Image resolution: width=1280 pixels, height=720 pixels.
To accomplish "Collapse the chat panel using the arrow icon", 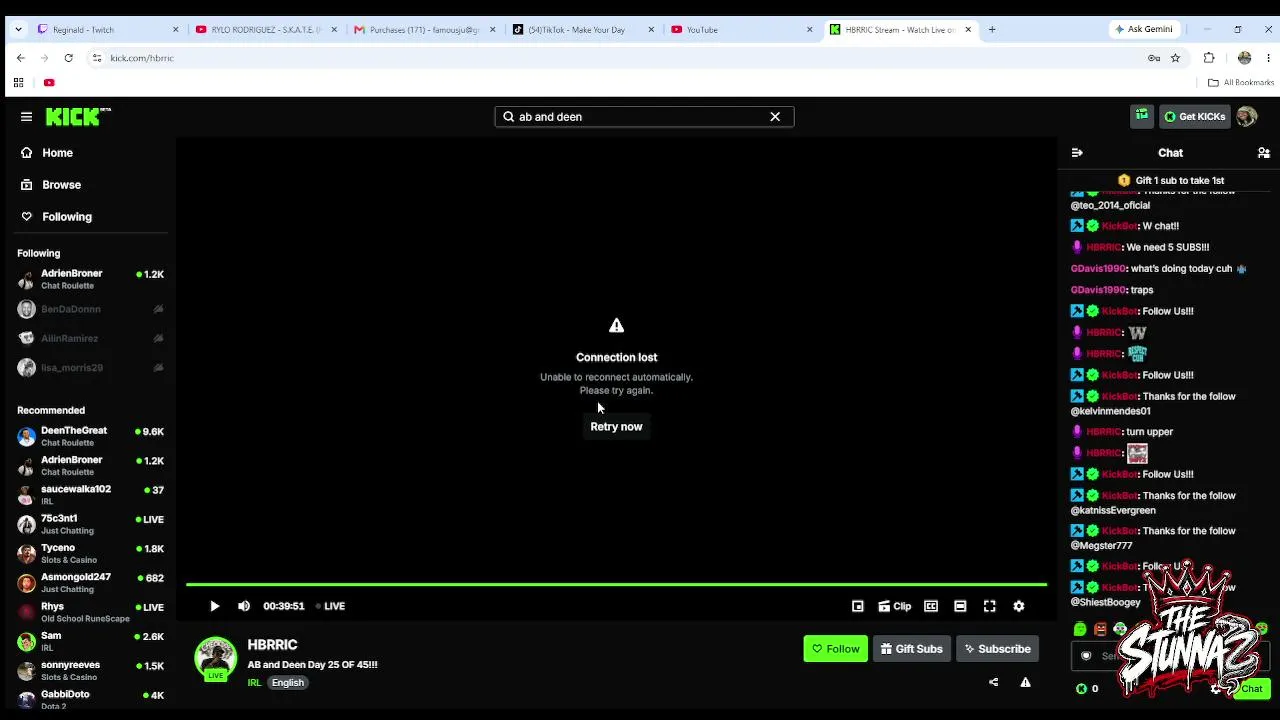I will tap(1077, 153).
